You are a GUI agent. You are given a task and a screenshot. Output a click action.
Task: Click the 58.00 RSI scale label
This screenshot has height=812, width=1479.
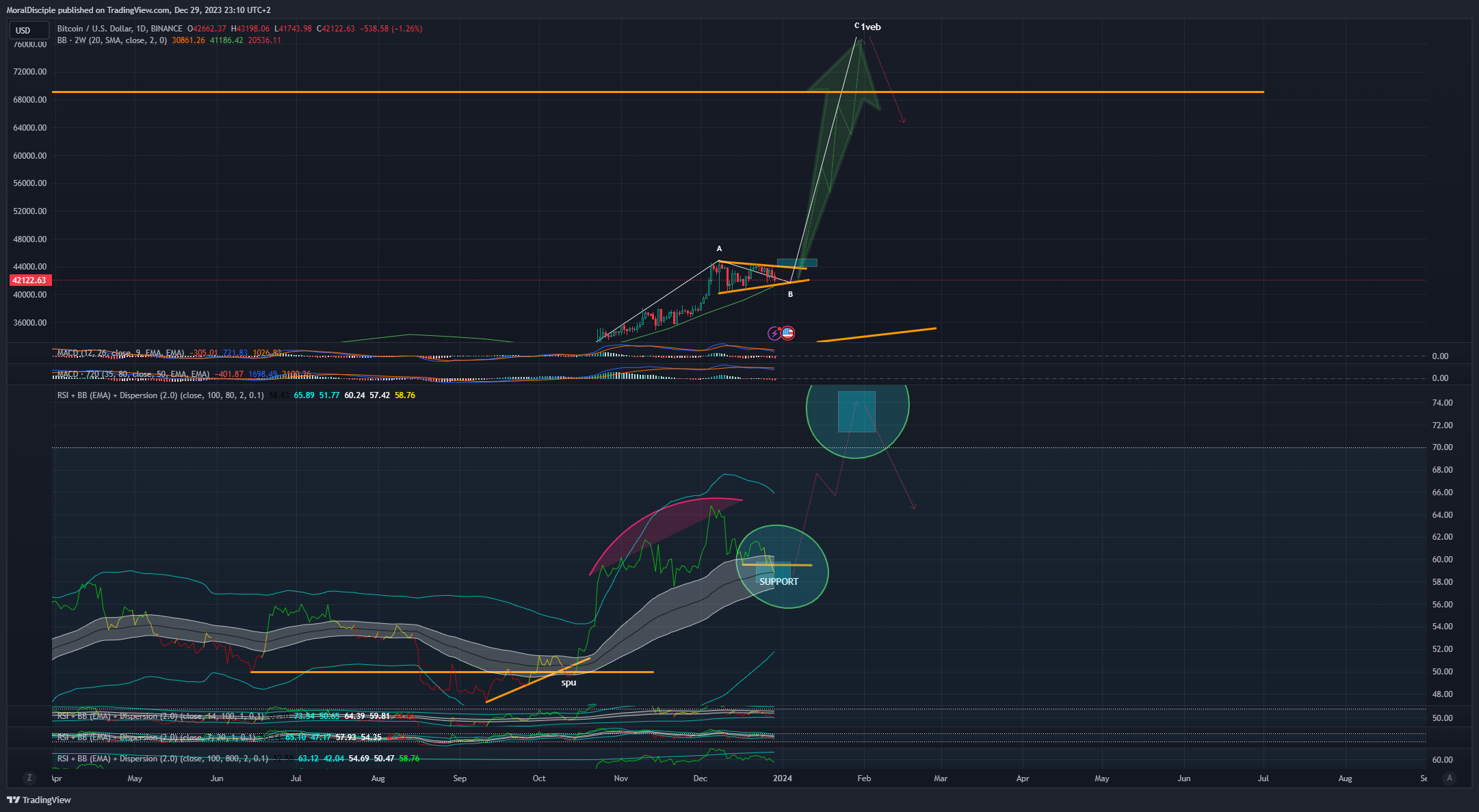1443,582
